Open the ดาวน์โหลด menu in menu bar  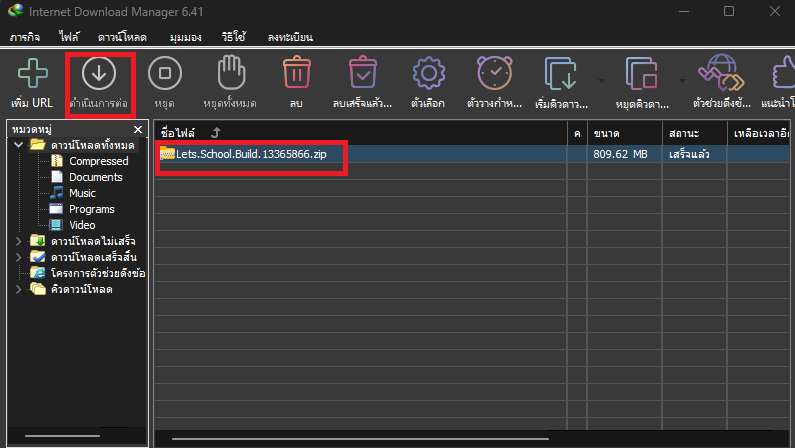pyautogui.click(x=121, y=37)
